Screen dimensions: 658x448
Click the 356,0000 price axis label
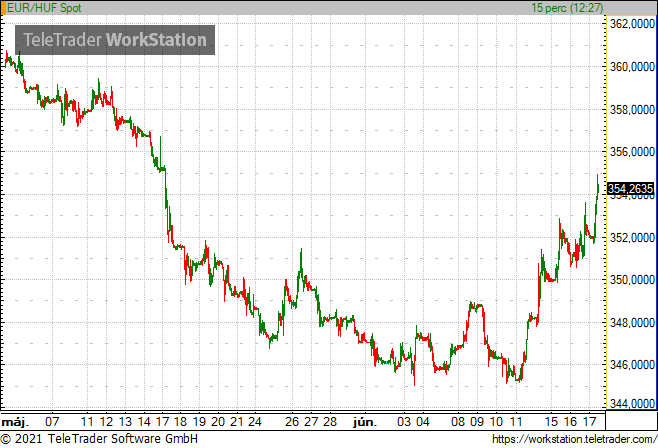[632, 152]
